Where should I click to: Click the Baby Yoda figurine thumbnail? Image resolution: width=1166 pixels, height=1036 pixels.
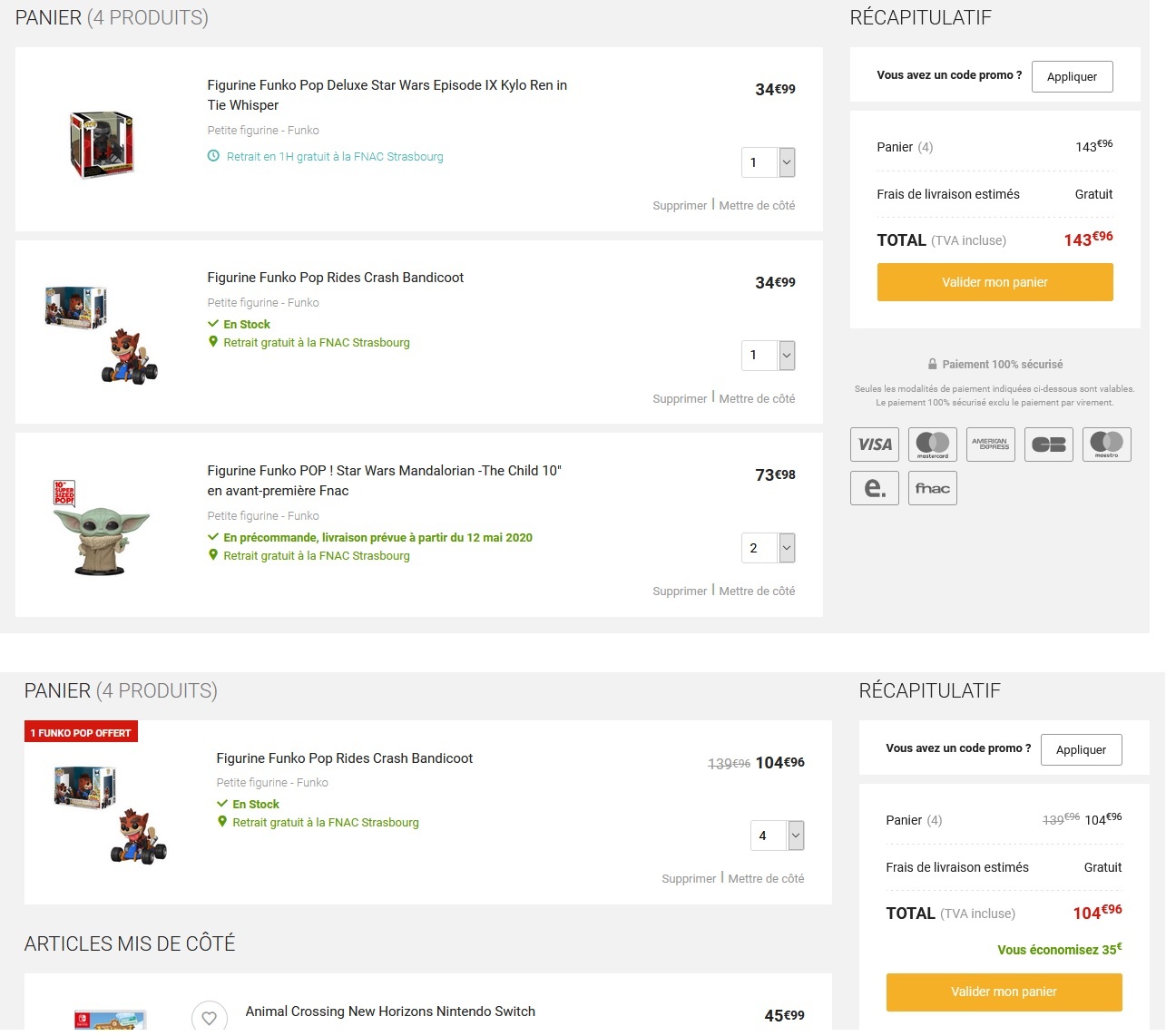(101, 530)
